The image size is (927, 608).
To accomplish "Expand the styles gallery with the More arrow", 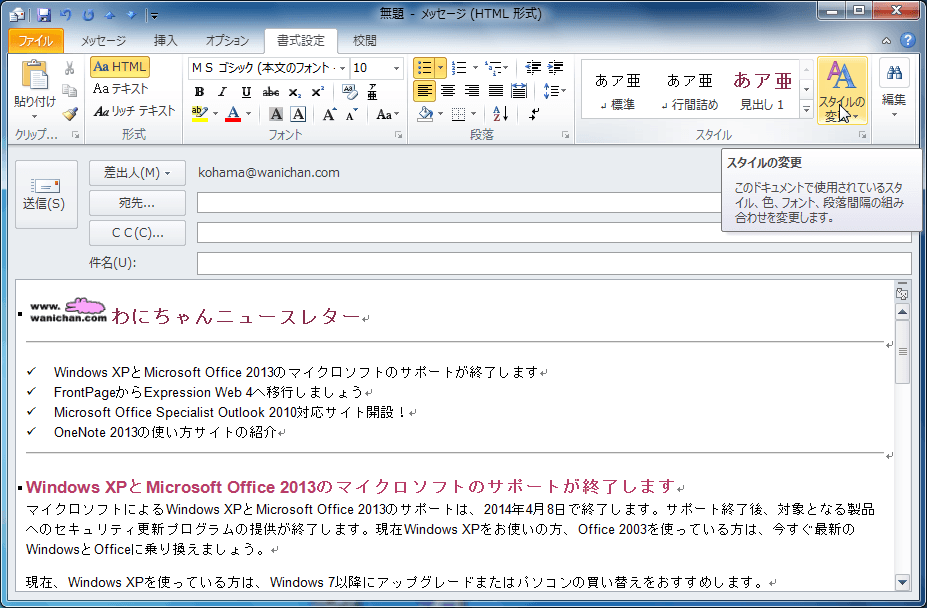I will pyautogui.click(x=806, y=109).
